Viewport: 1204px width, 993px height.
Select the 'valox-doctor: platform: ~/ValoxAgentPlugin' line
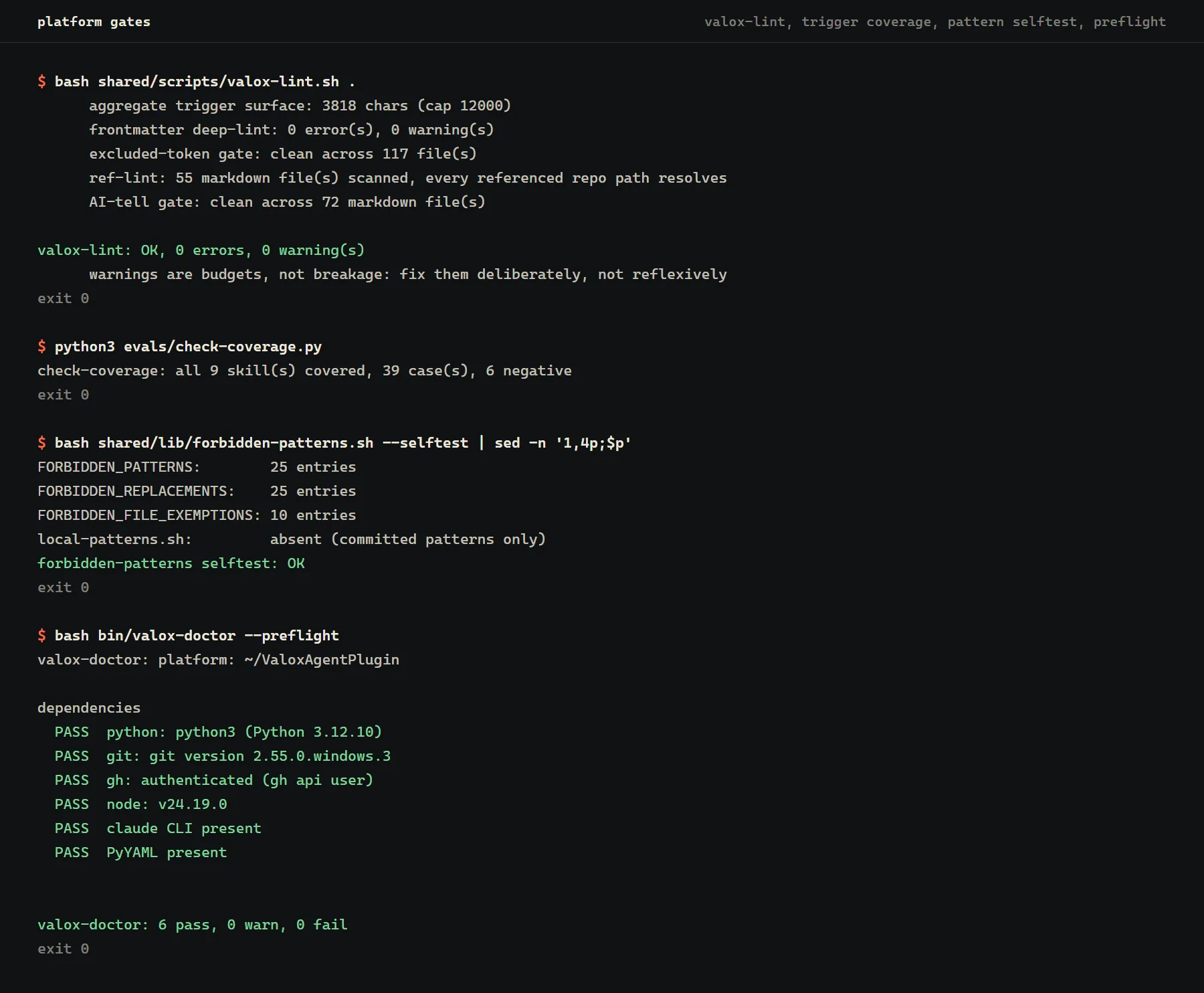click(218, 660)
